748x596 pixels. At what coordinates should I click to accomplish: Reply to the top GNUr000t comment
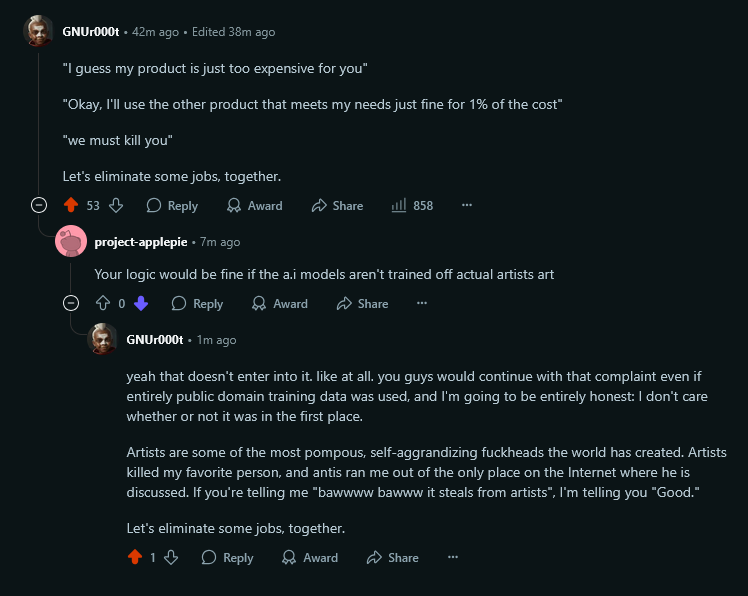172,205
